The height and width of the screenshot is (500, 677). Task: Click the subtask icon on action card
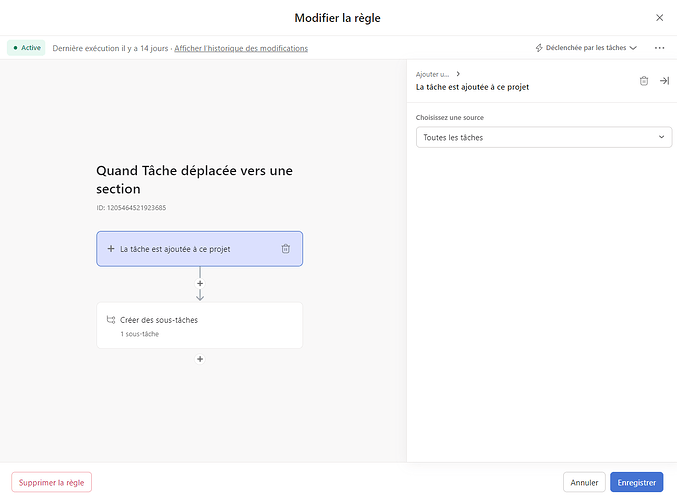point(111,320)
